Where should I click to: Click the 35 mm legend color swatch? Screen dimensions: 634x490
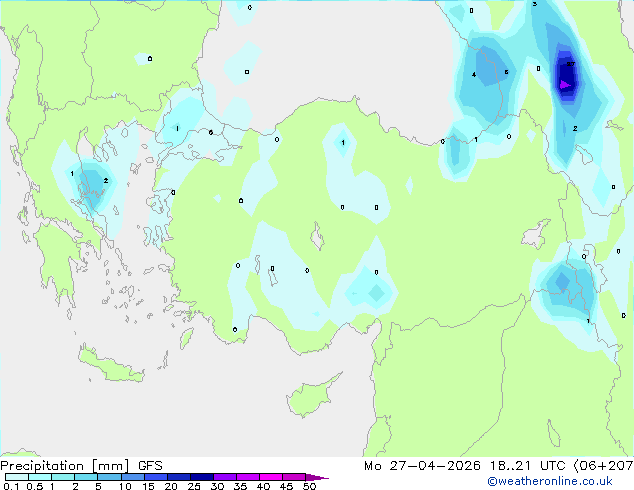[248, 477]
